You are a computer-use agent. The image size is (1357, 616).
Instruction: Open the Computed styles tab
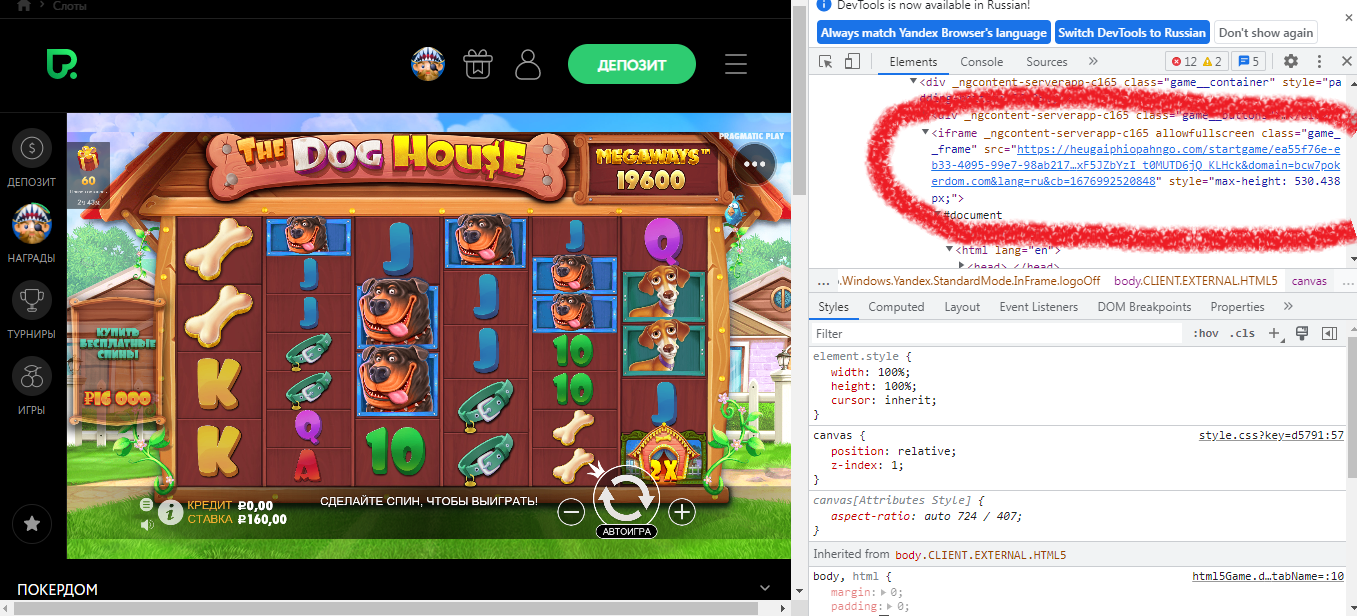click(895, 307)
